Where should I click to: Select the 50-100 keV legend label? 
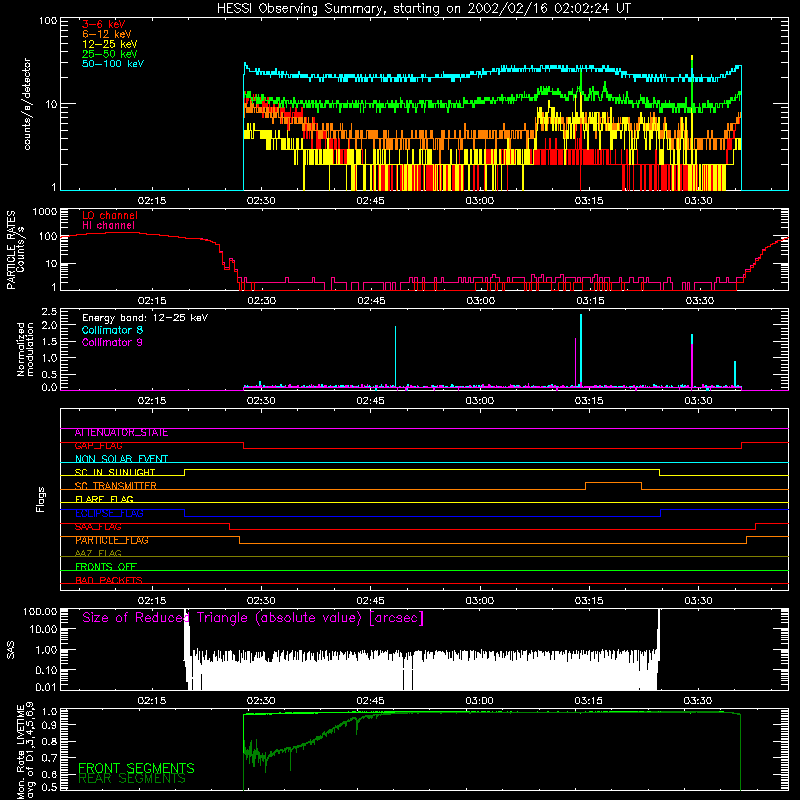113,64
